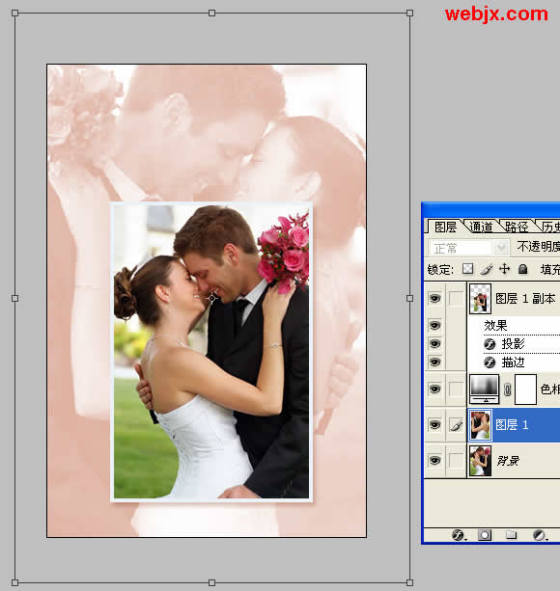Click the 描边 effect label
Viewport: 560px width, 591px height.
tap(513, 362)
